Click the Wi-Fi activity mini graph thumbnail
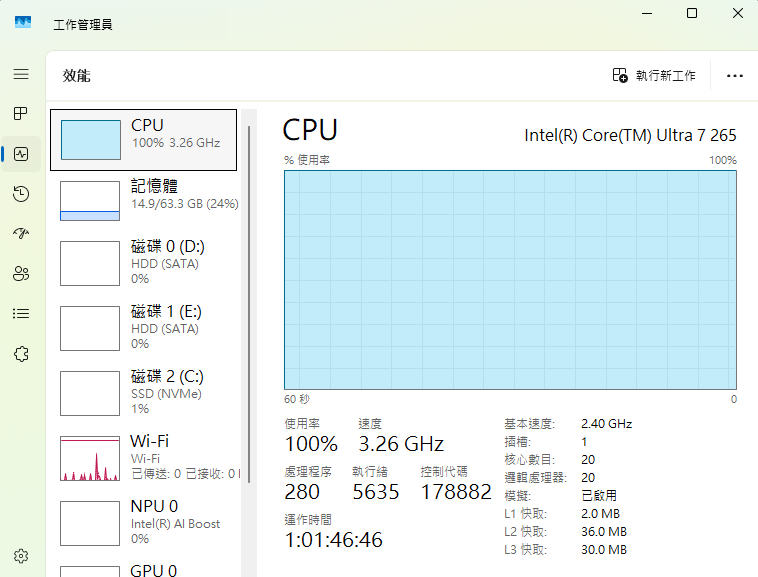The image size is (758, 577). [90, 458]
